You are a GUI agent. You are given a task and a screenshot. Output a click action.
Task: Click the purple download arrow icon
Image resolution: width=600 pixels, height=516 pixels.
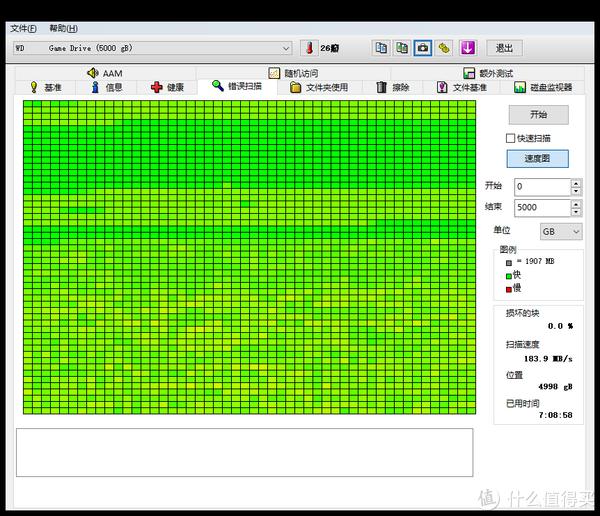click(x=467, y=48)
